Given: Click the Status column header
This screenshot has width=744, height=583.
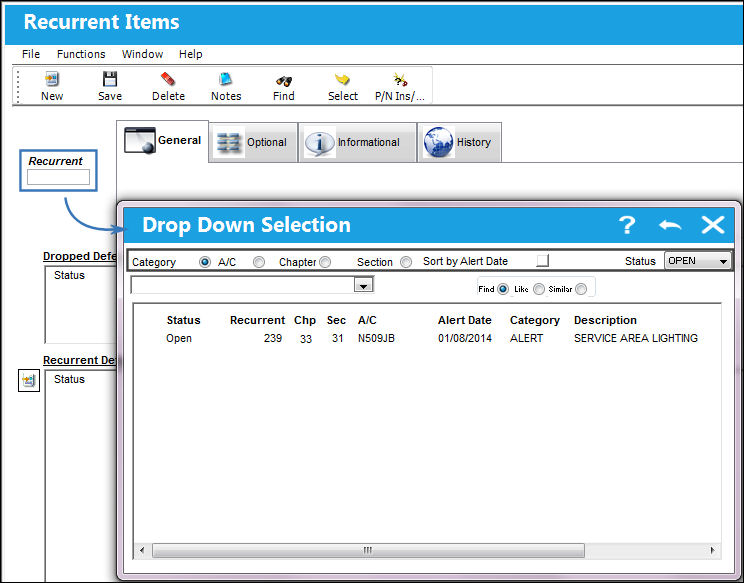Looking at the screenshot, I should point(183,320).
